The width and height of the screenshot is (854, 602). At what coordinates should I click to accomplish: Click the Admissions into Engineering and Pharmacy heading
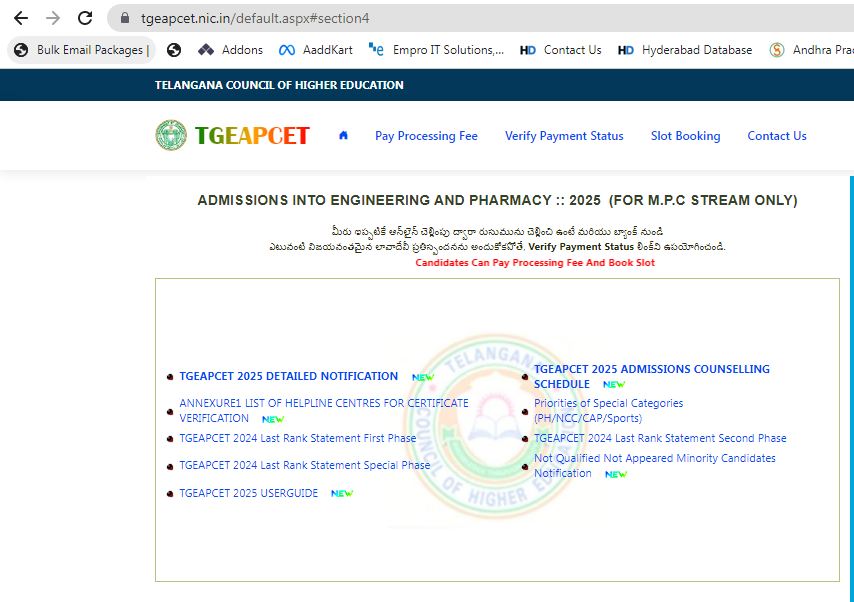[x=497, y=200]
